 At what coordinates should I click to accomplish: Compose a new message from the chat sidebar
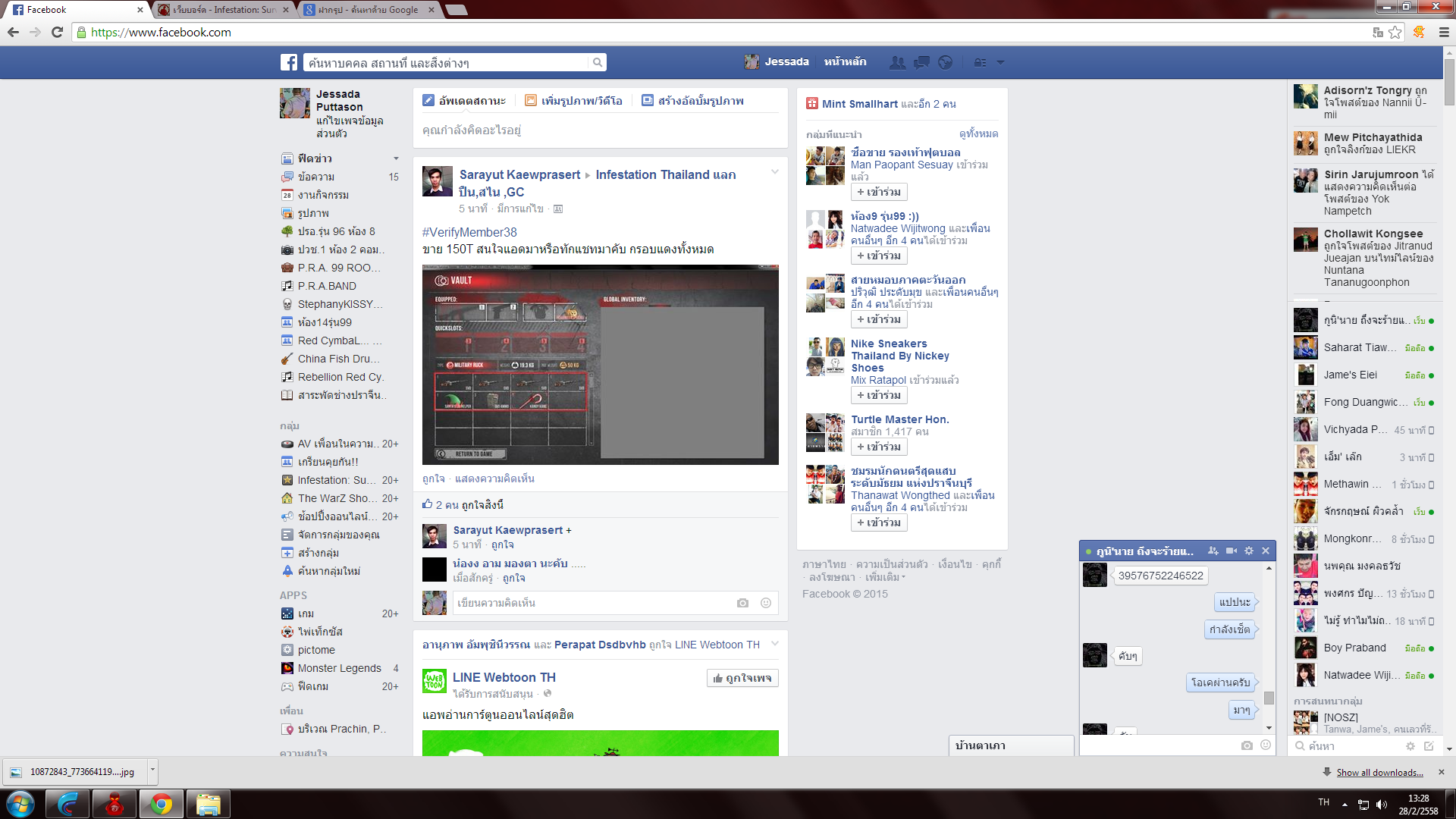[1429, 745]
